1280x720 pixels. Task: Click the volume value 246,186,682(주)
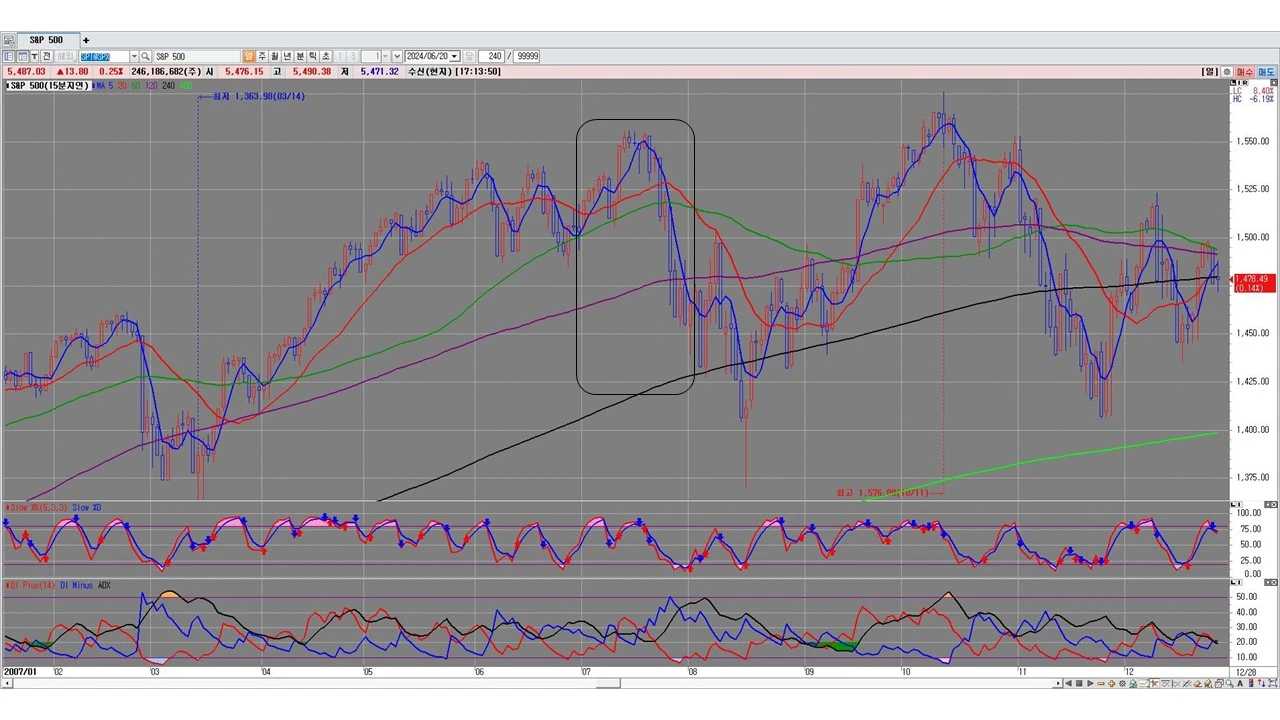pyautogui.click(x=166, y=72)
